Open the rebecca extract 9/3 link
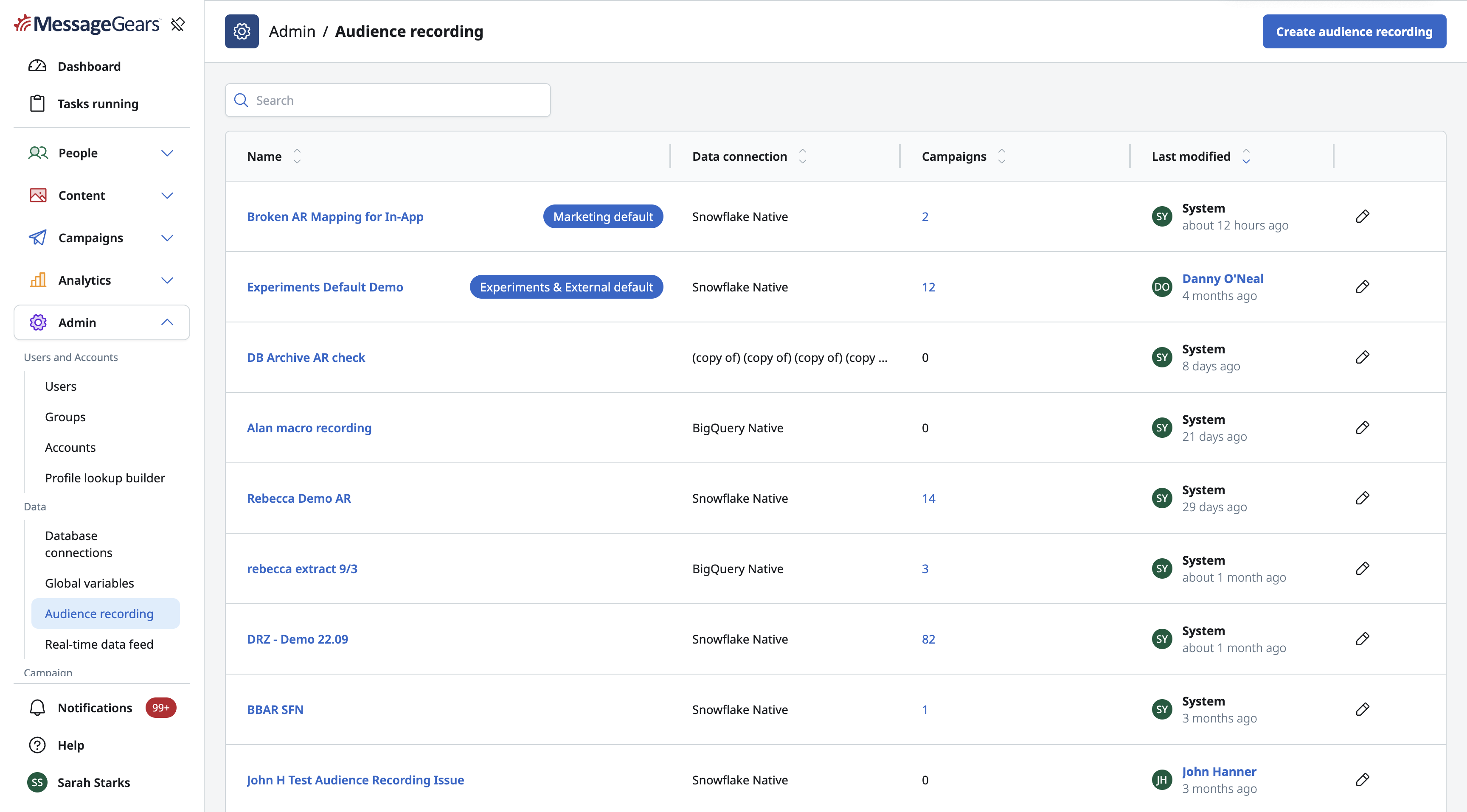Image resolution: width=1467 pixels, height=812 pixels. 302,568
